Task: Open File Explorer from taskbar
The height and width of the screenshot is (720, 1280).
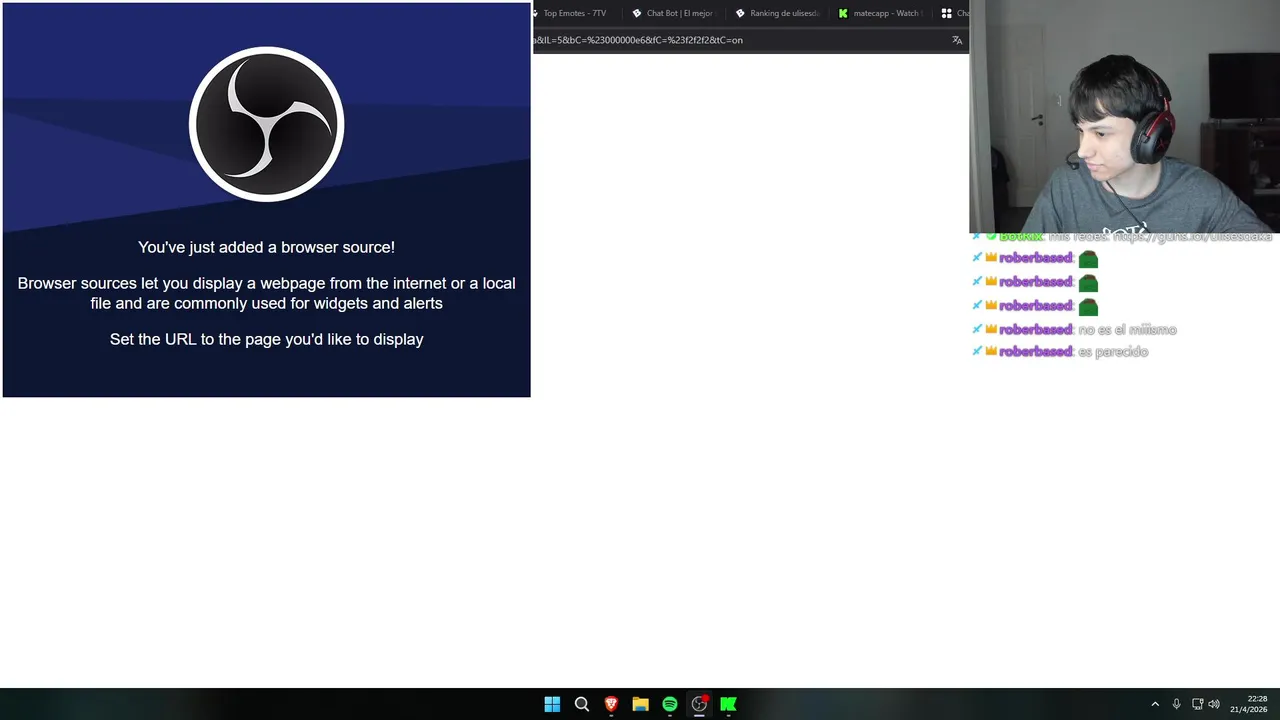Action: [x=640, y=704]
